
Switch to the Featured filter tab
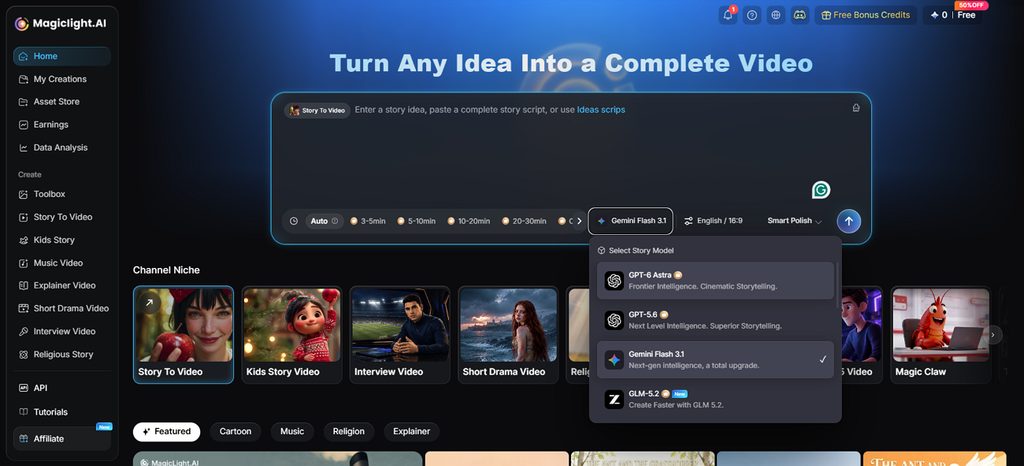[167, 431]
